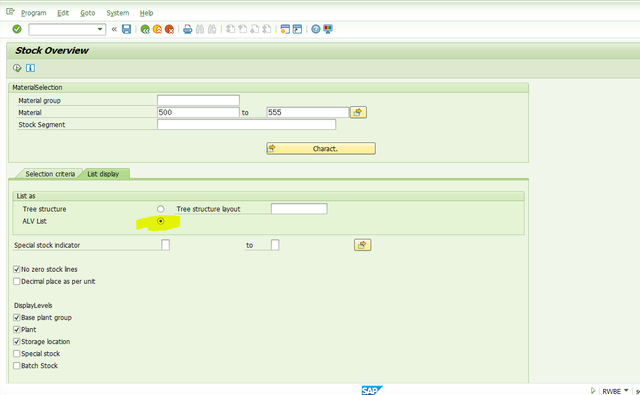This screenshot has width=640, height=395.
Task: Click the Execute clock icon
Action: (17, 68)
